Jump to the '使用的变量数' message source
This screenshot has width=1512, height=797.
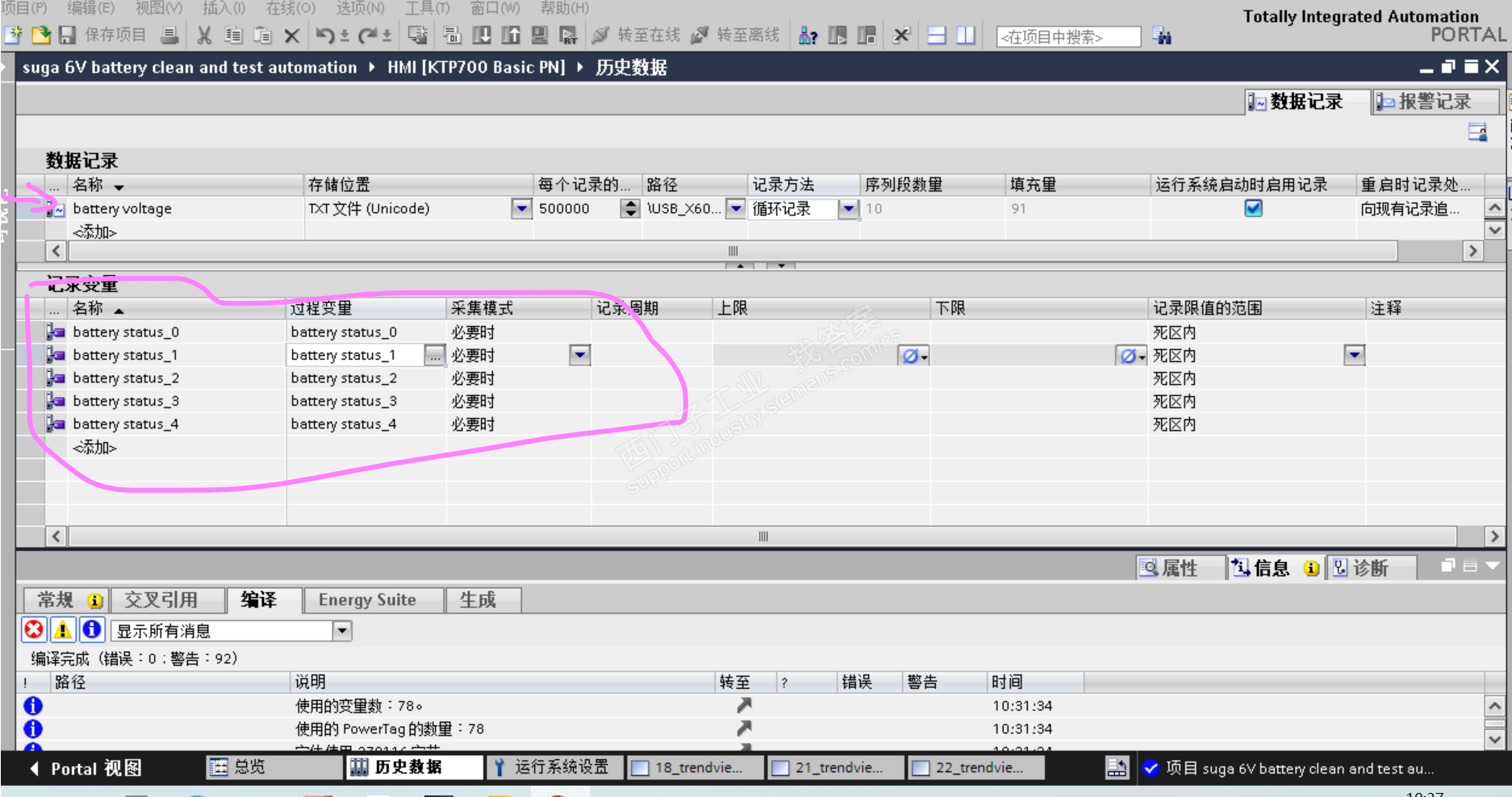[x=744, y=706]
